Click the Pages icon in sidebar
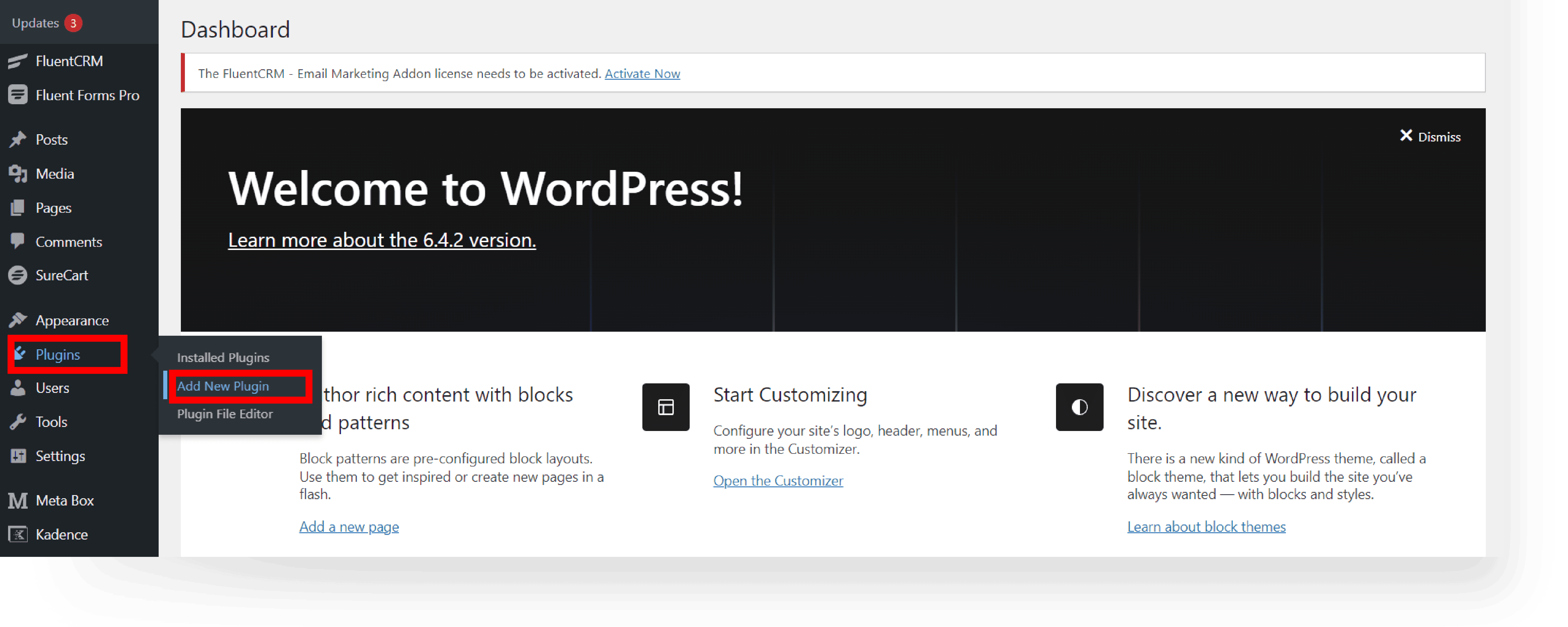 click(18, 208)
